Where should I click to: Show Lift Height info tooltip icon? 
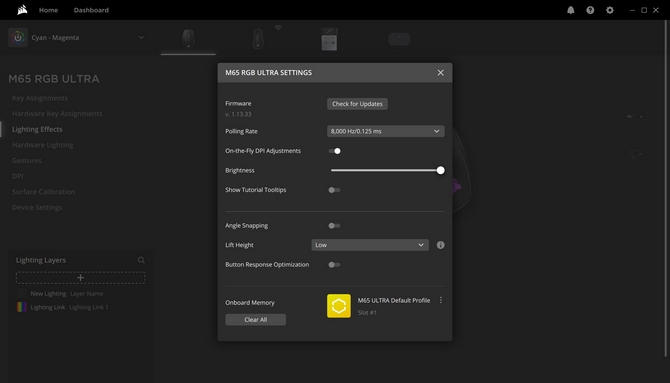441,245
